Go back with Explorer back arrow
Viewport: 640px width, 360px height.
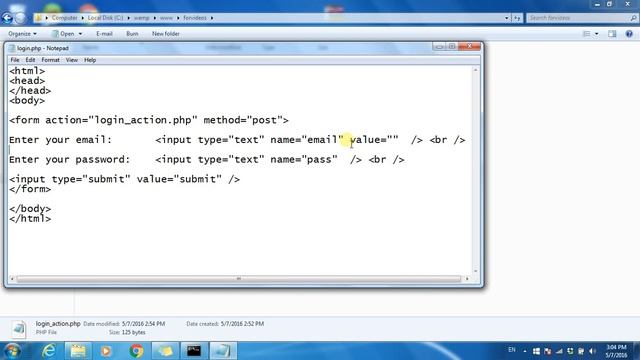(7, 18)
